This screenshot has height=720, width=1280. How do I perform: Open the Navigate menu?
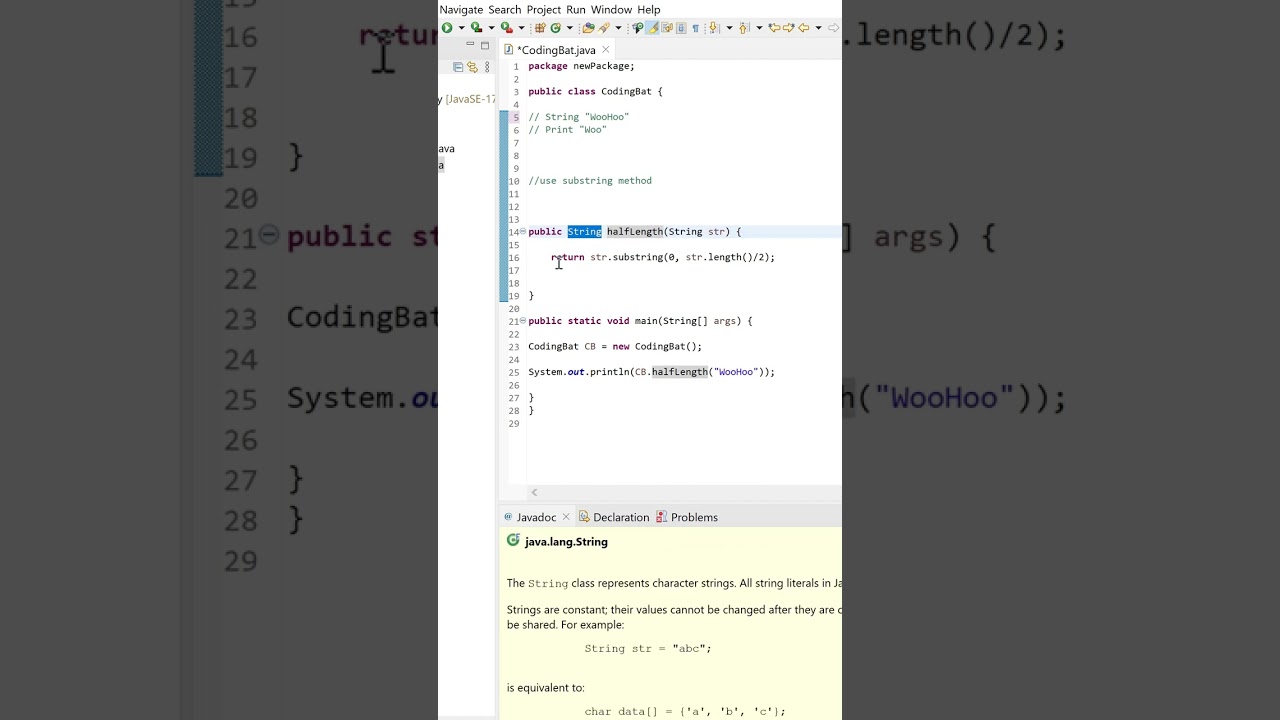(461, 9)
